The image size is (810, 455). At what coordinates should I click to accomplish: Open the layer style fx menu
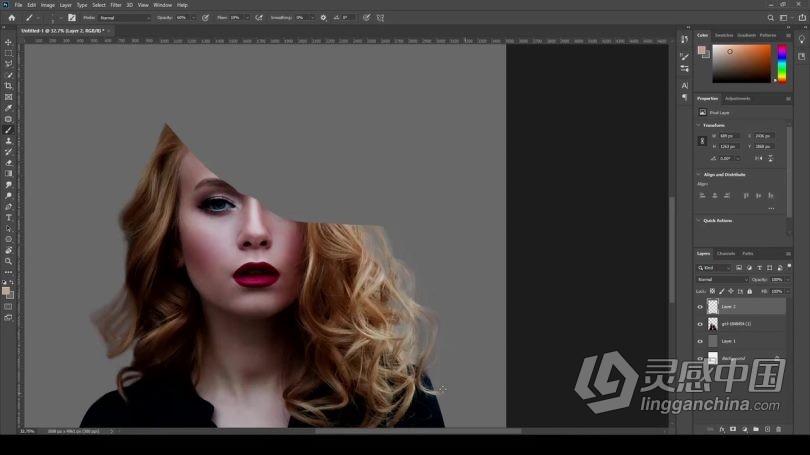pos(721,429)
